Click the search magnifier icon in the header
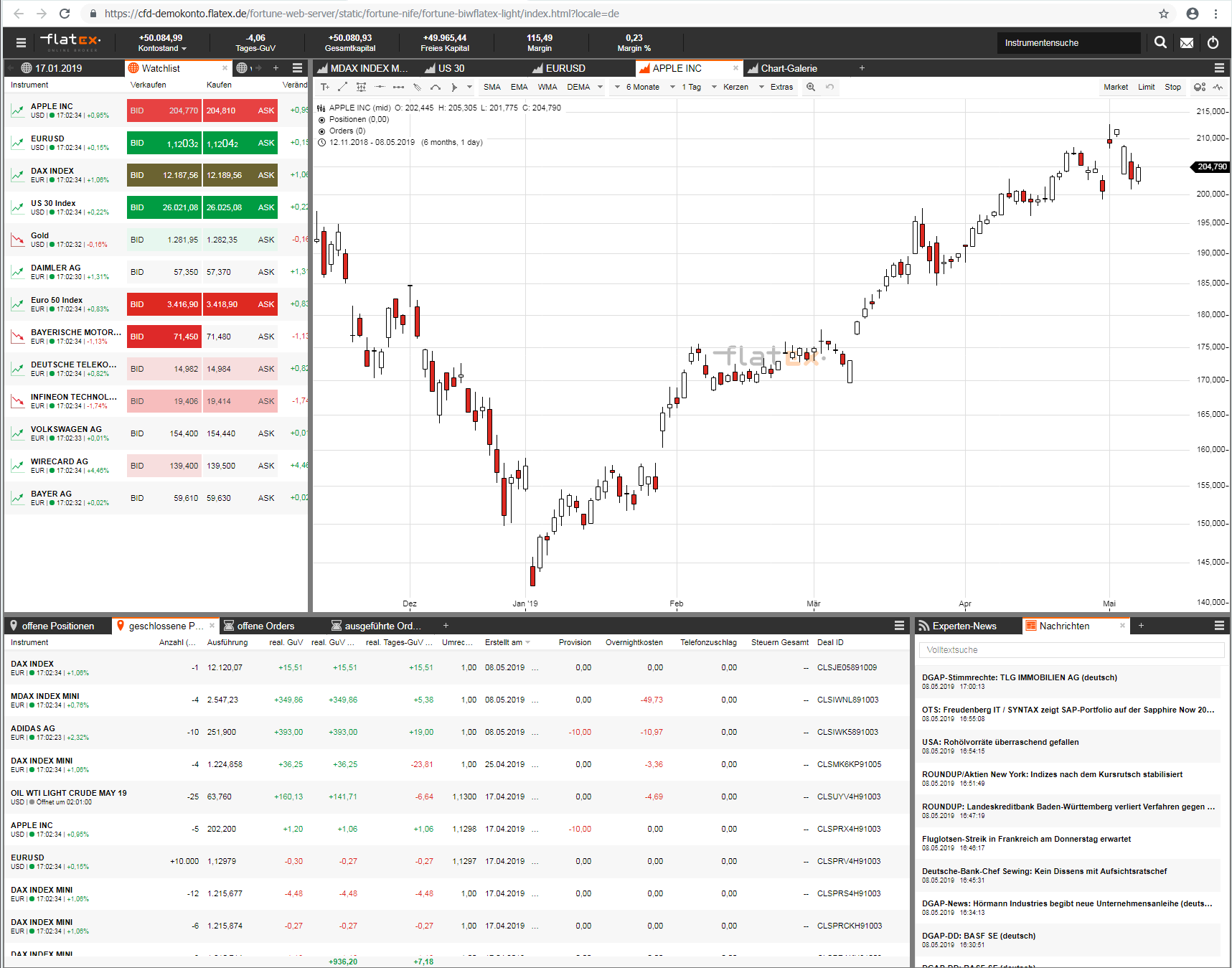This screenshot has height=968, width=1232. [1160, 42]
